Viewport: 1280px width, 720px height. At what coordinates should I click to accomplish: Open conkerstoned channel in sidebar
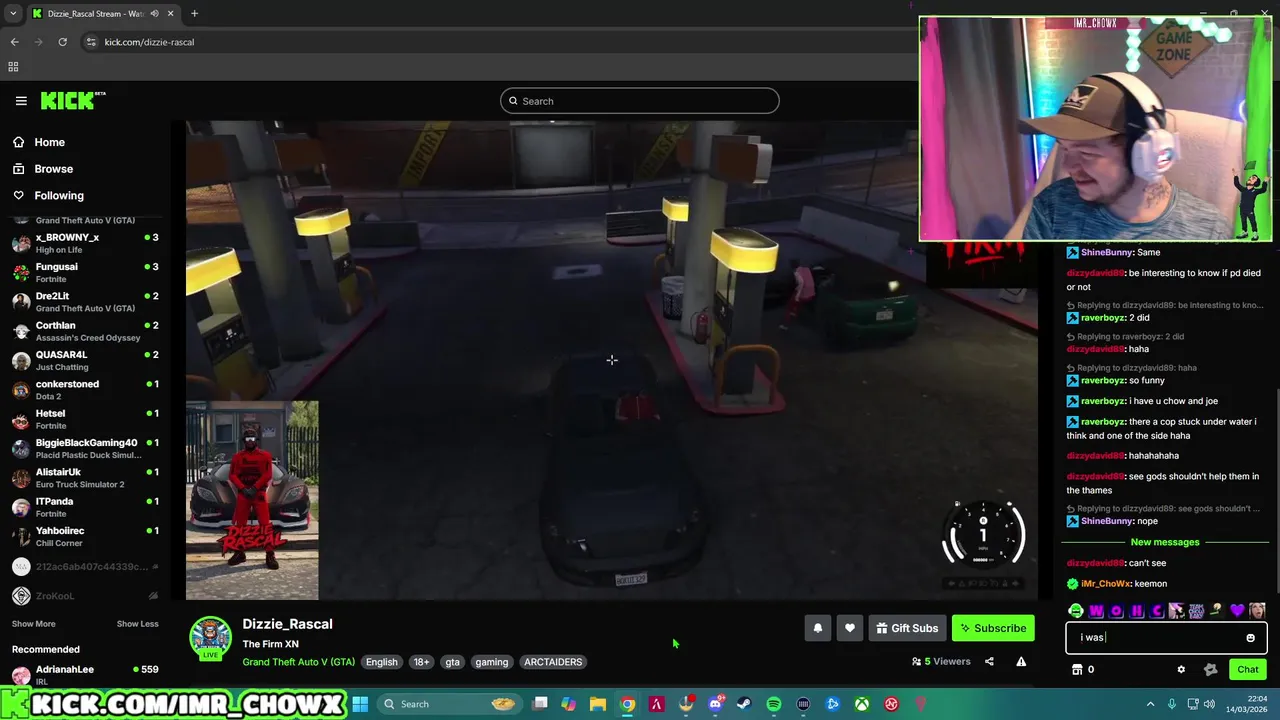pos(85,390)
